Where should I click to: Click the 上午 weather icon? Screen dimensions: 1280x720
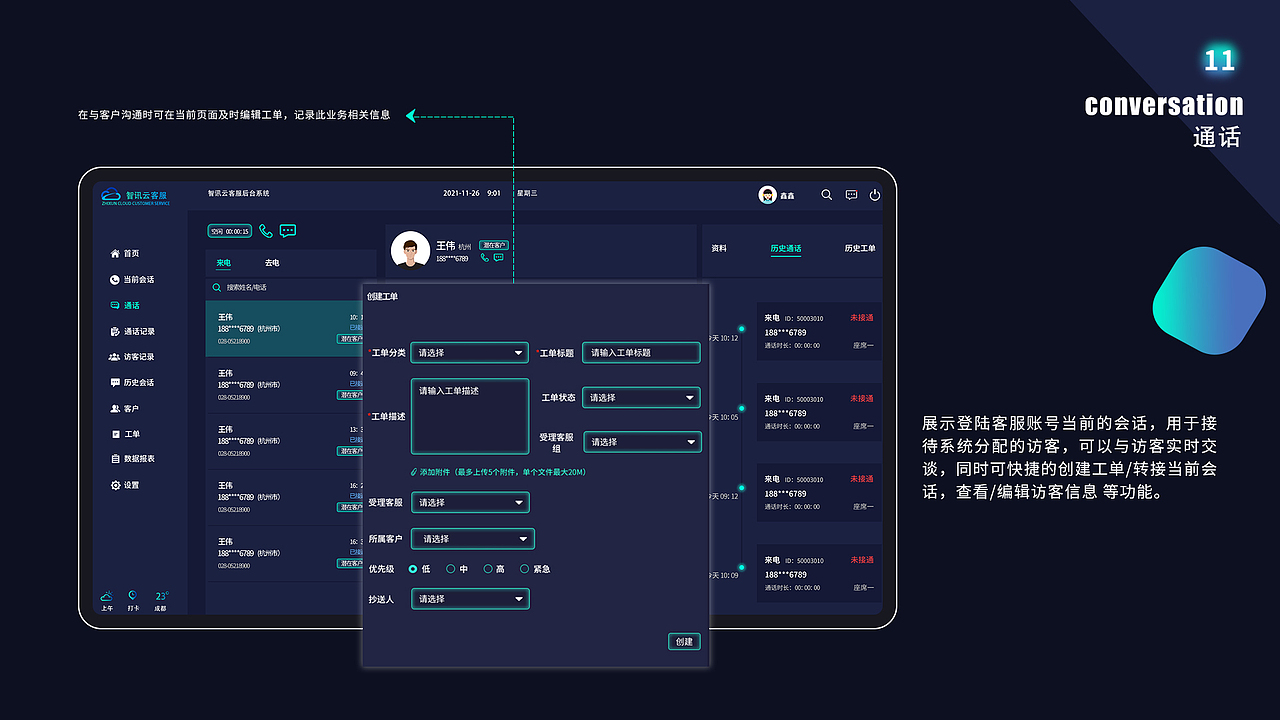click(107, 597)
